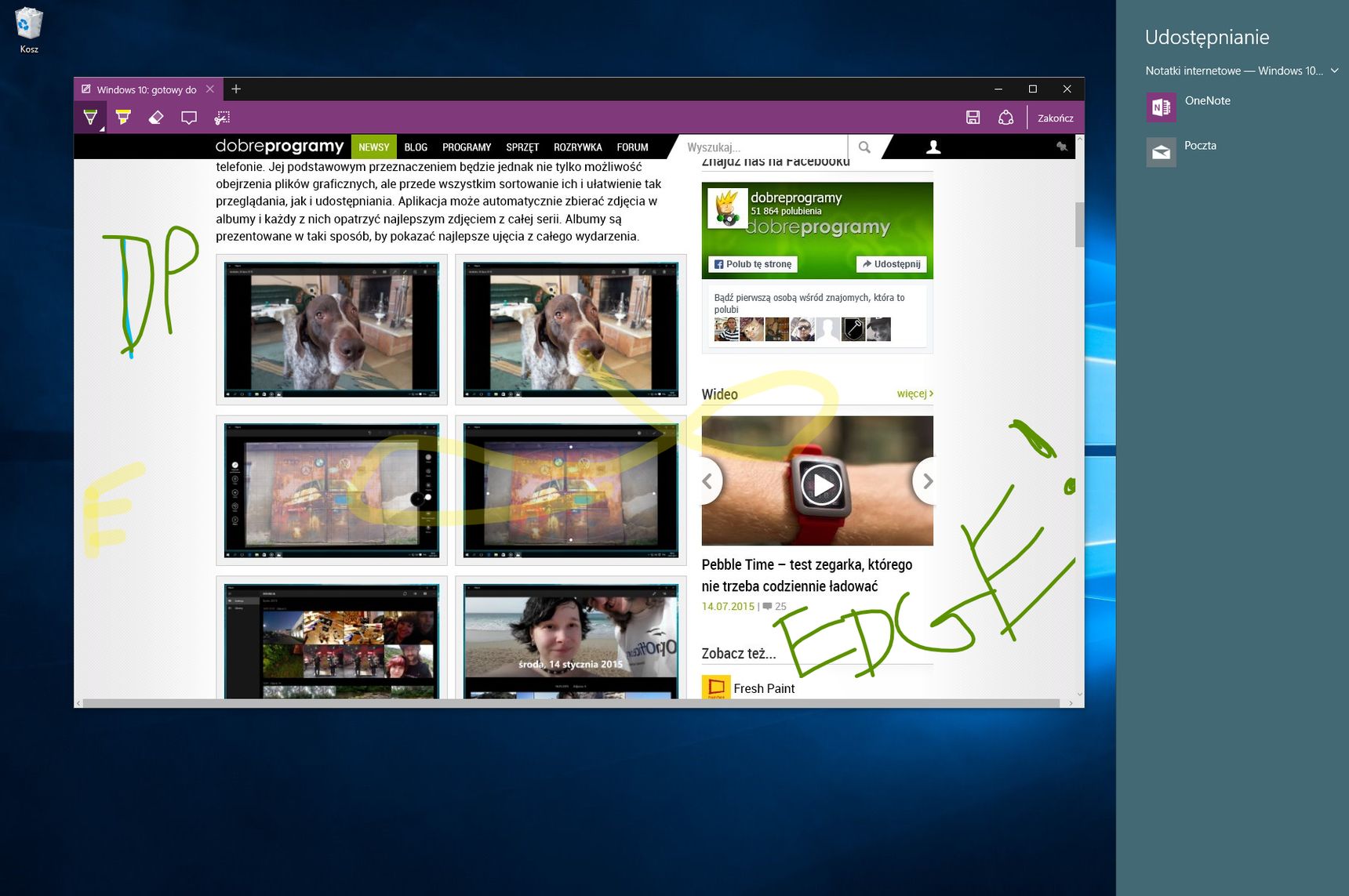Select the yellow Highlighter tool
Image resolution: width=1349 pixels, height=896 pixels.
(x=123, y=118)
